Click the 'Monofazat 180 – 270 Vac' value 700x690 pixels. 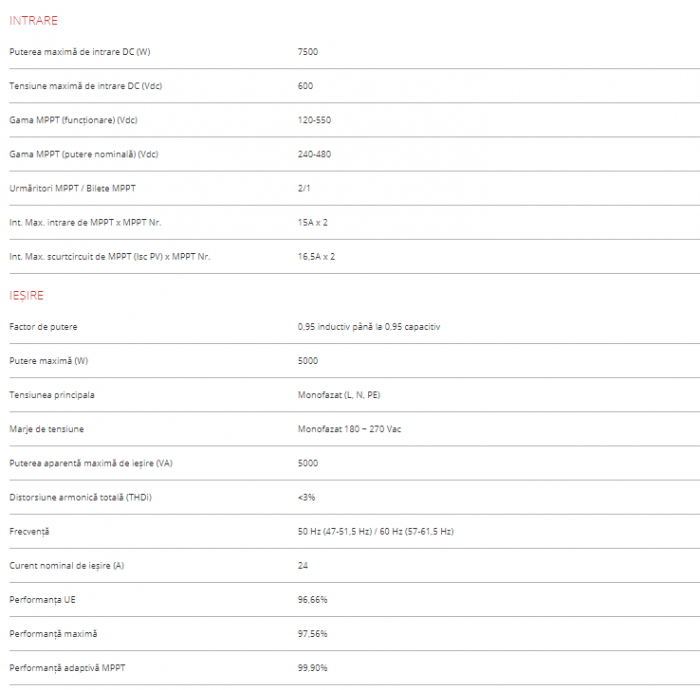[x=349, y=429]
